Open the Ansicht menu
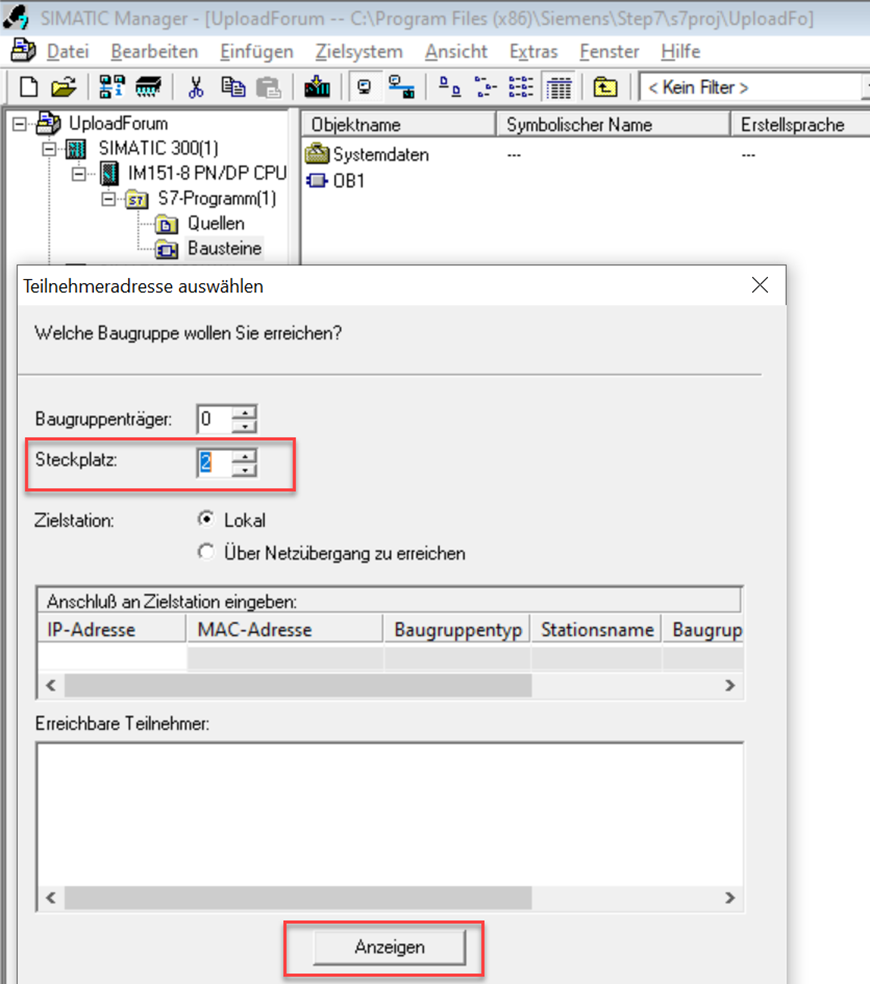The width and height of the screenshot is (870, 984). (x=456, y=51)
